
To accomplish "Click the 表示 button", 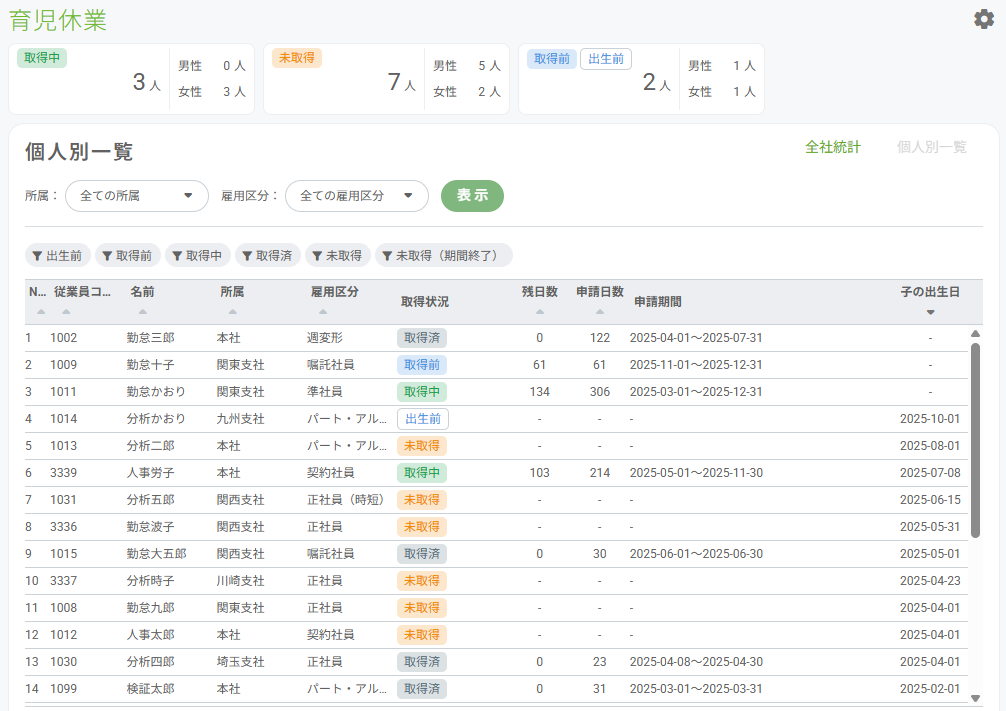I will click(x=472, y=196).
